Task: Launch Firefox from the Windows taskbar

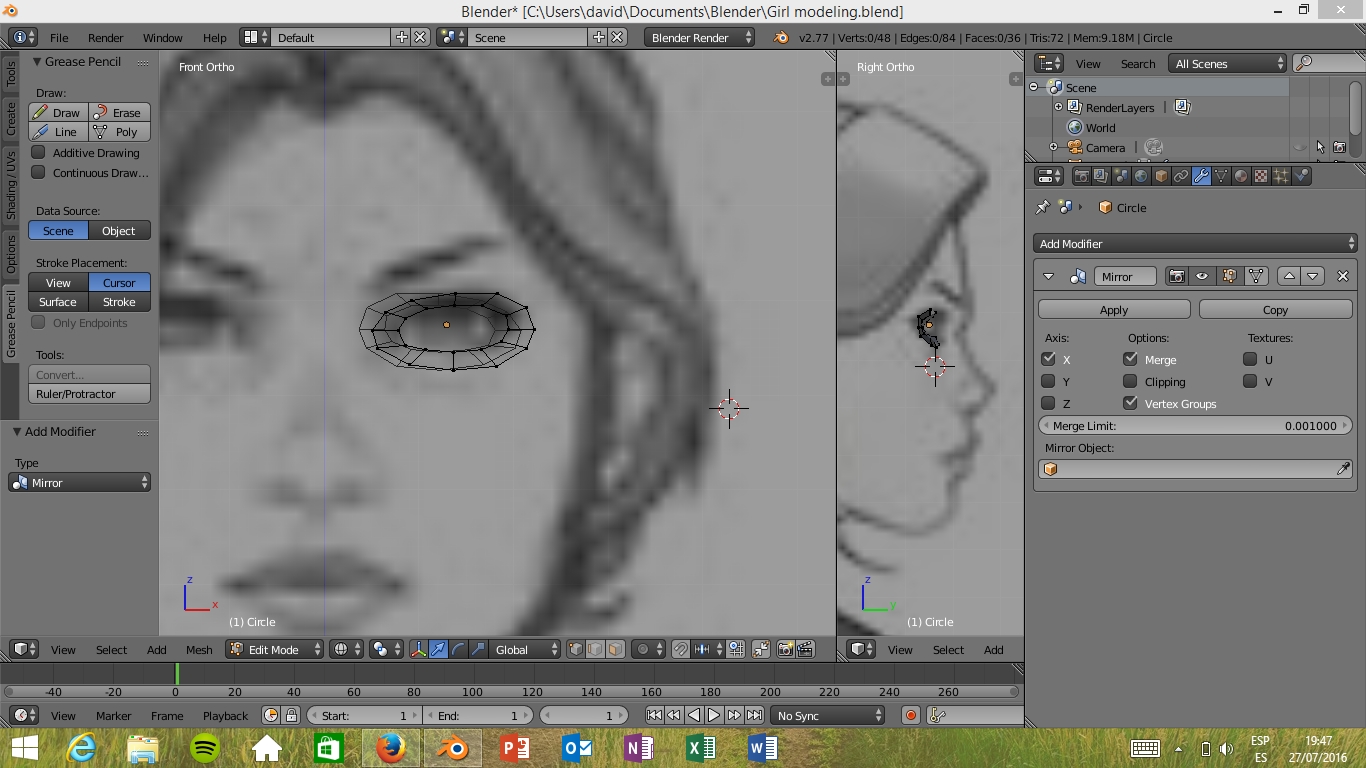Action: [391, 748]
